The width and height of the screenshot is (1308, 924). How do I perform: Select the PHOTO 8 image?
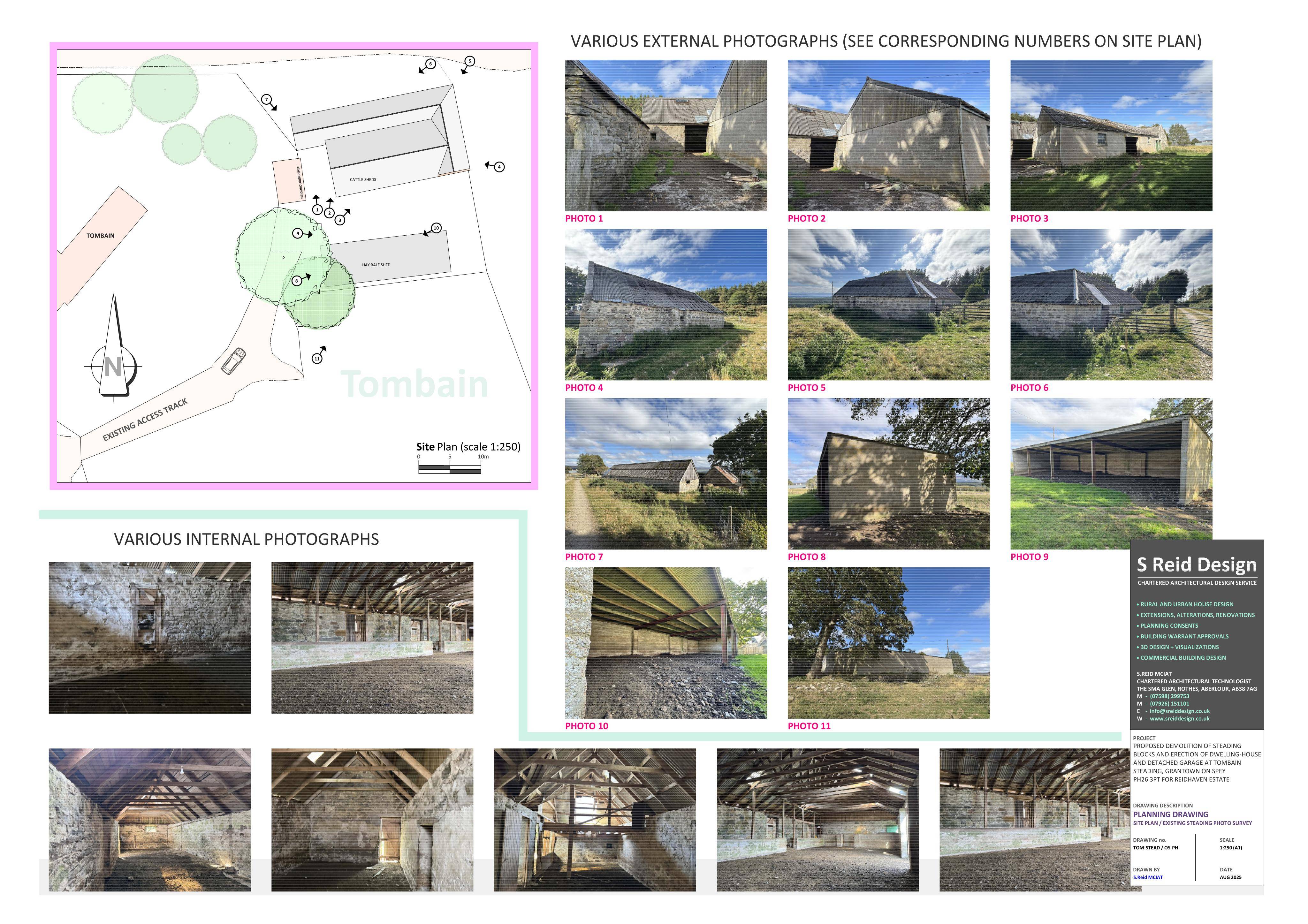[x=889, y=474]
